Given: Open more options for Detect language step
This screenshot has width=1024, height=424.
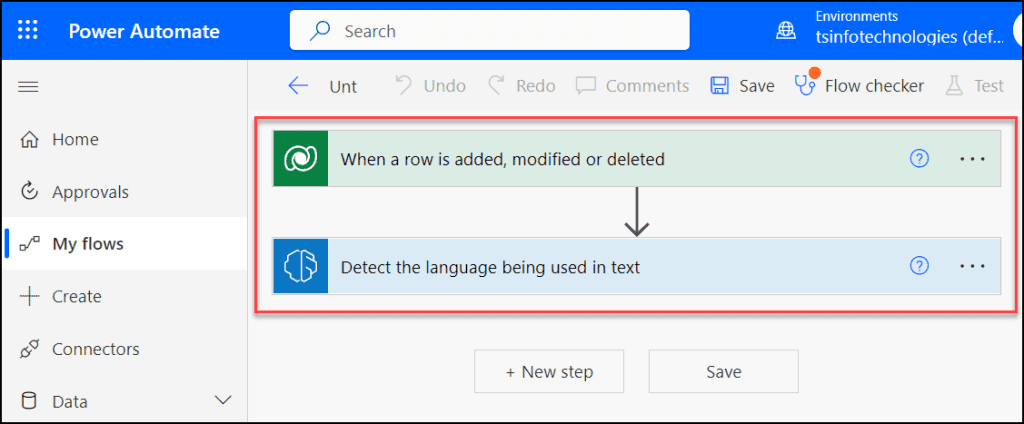Looking at the screenshot, I should click(x=972, y=266).
